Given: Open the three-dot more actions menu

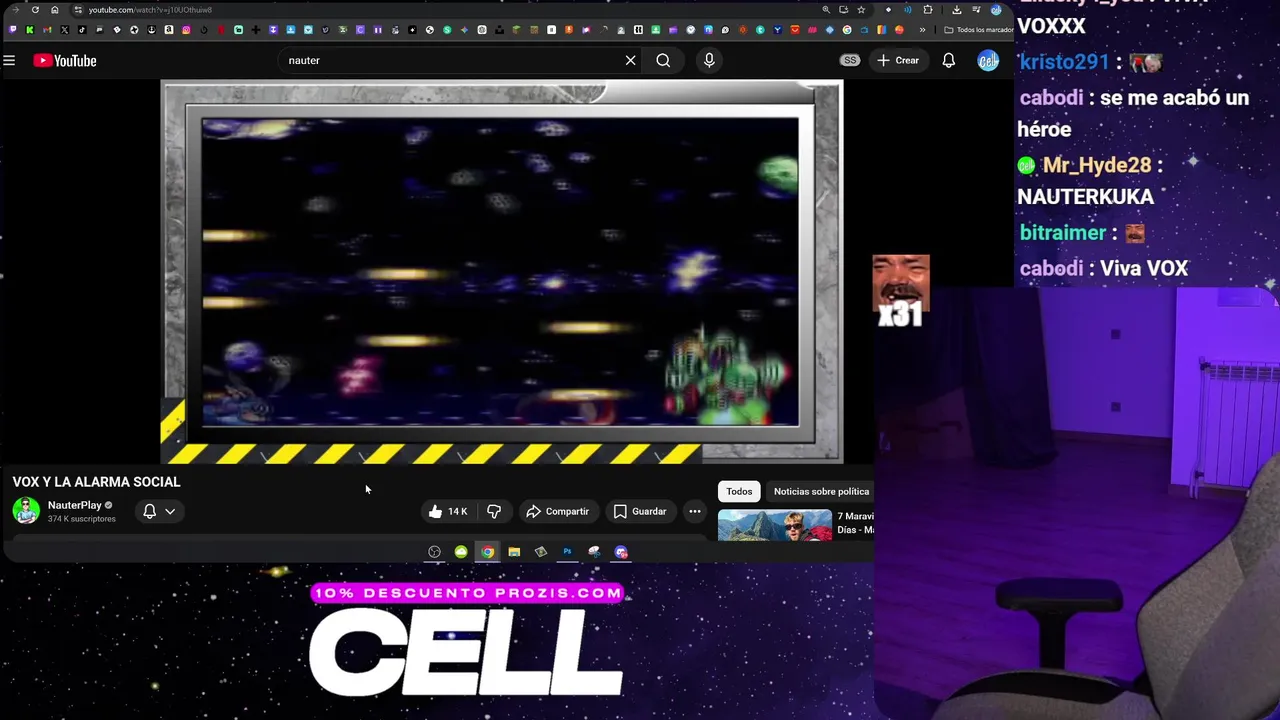Looking at the screenshot, I should (x=695, y=511).
